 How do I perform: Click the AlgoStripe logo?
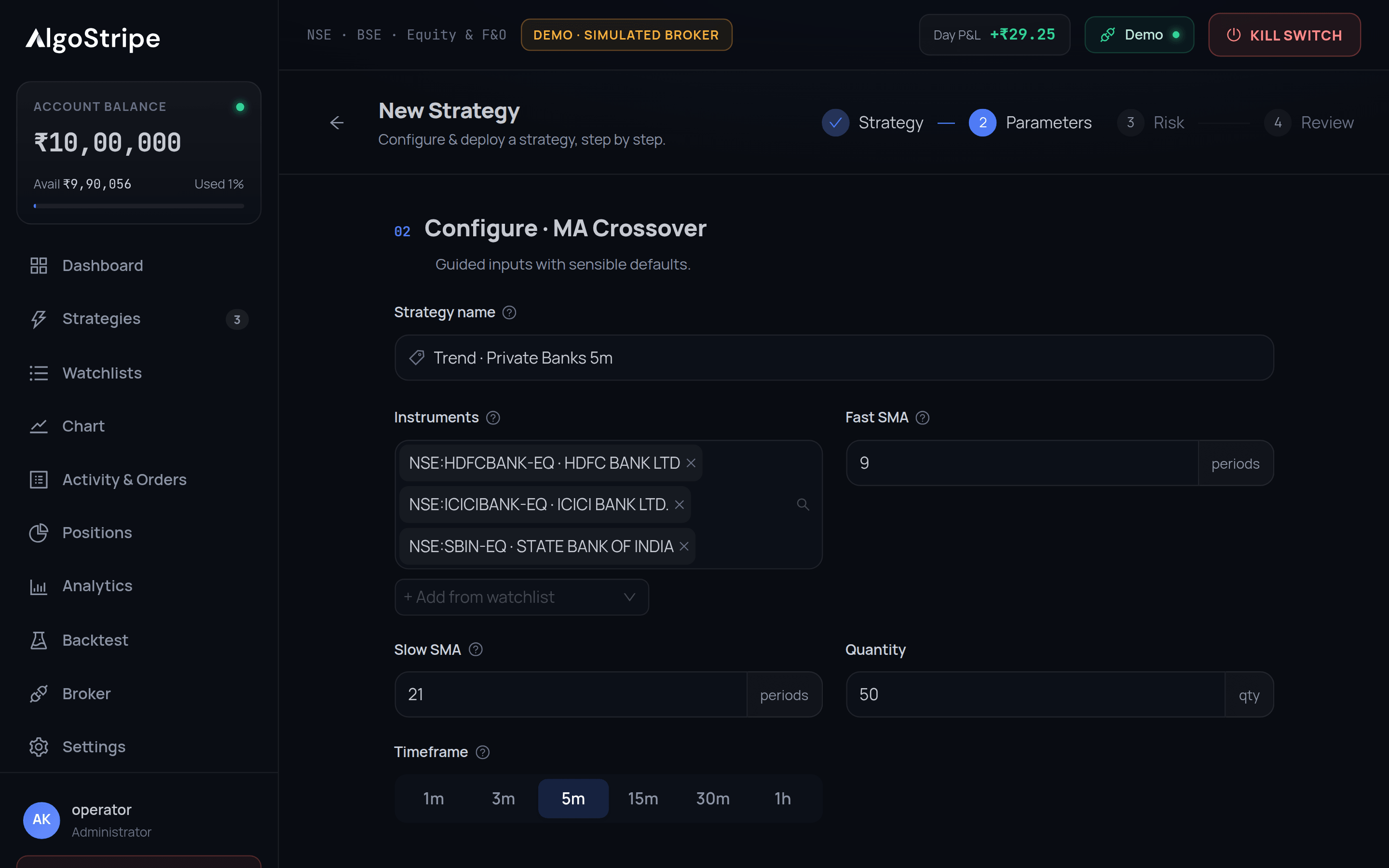93,39
